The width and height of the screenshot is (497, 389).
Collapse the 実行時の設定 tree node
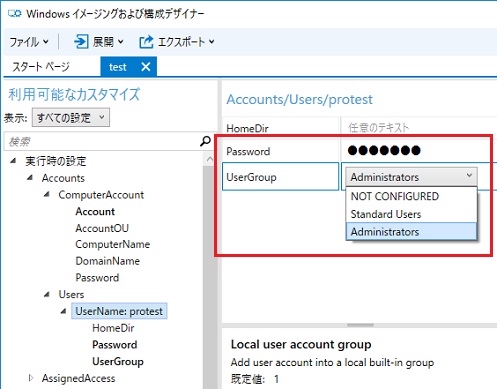pos(13,161)
